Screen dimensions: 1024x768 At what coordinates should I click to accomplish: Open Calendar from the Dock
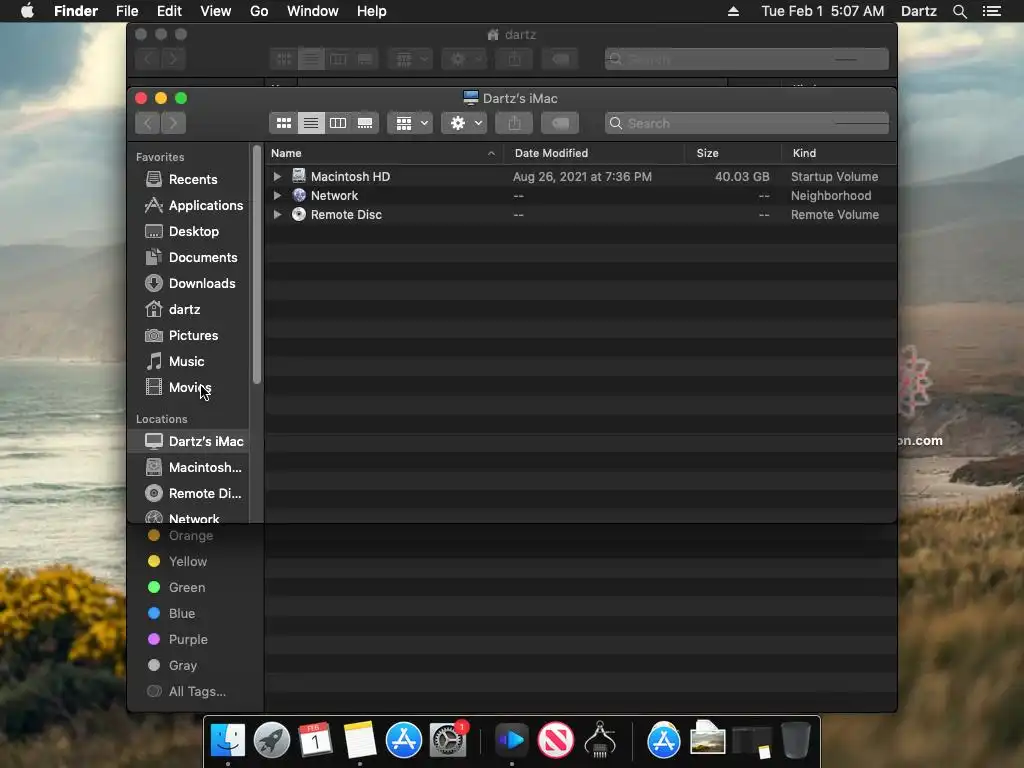tap(315, 741)
